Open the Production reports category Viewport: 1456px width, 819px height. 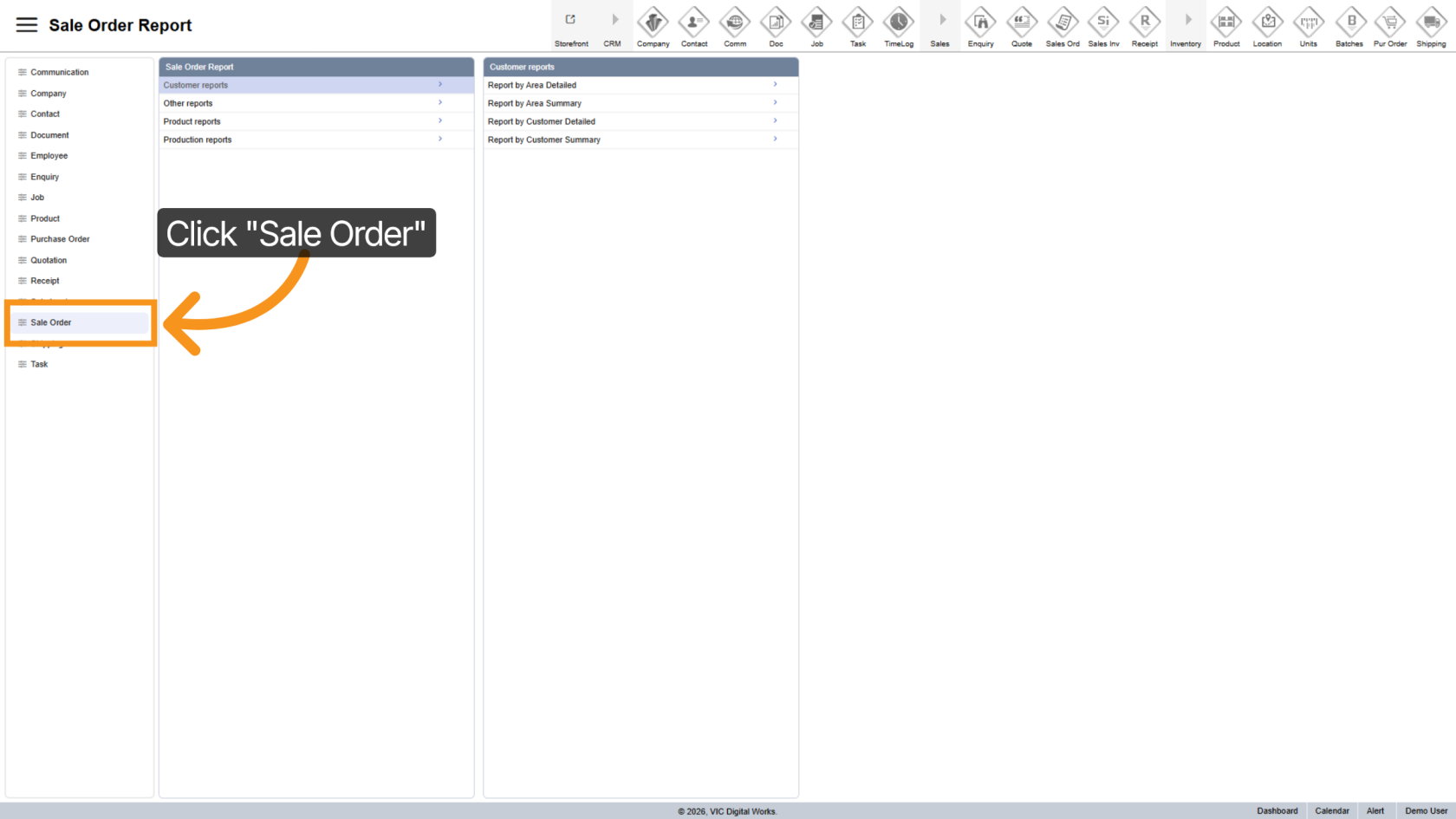coord(316,140)
